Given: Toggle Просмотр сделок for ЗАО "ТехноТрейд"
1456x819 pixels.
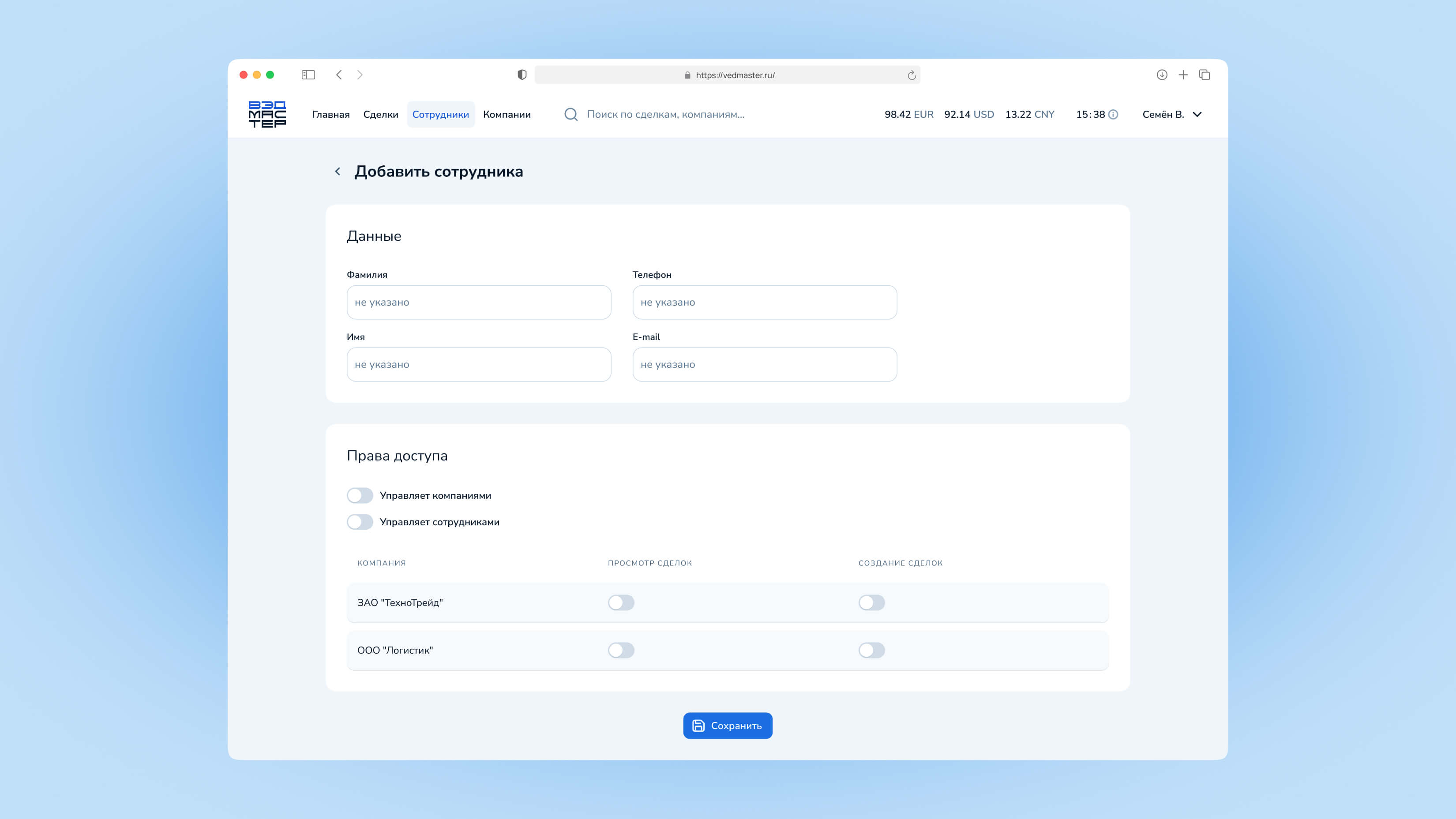Looking at the screenshot, I should tap(621, 602).
